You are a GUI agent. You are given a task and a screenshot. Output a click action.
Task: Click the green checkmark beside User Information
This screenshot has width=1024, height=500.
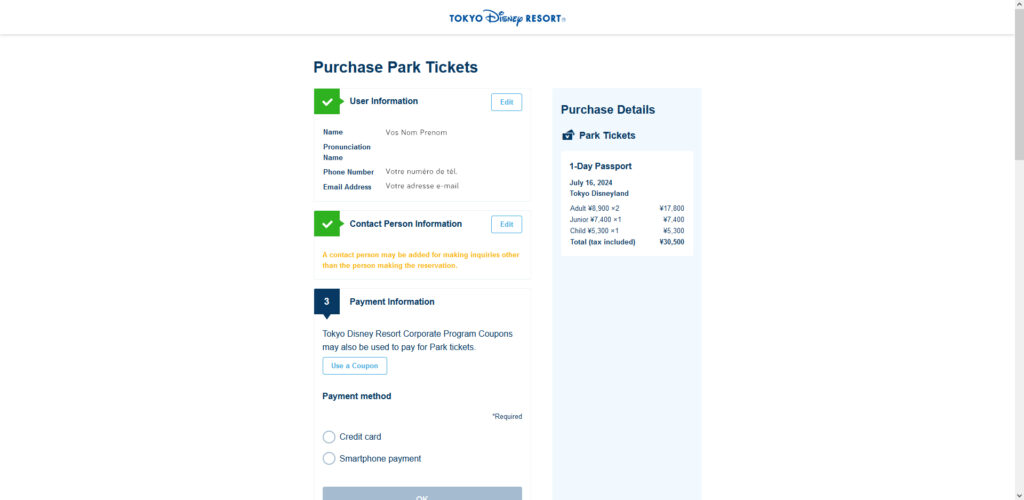[x=327, y=101]
